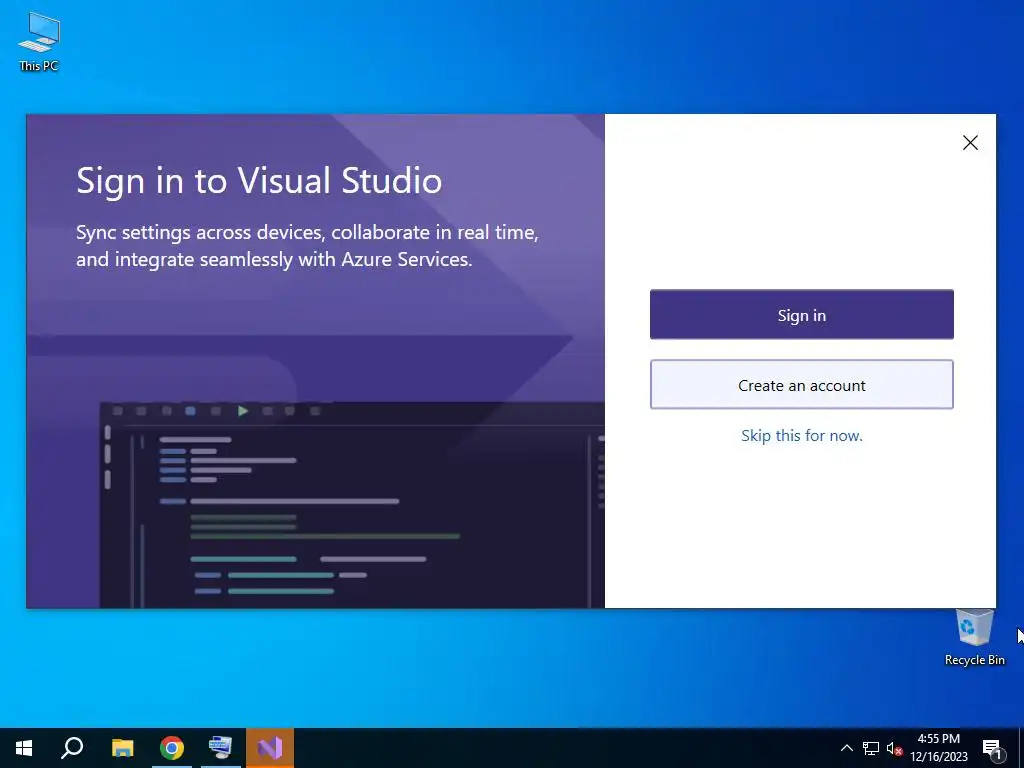Click the code editor illustration with green play arrow

(352, 505)
